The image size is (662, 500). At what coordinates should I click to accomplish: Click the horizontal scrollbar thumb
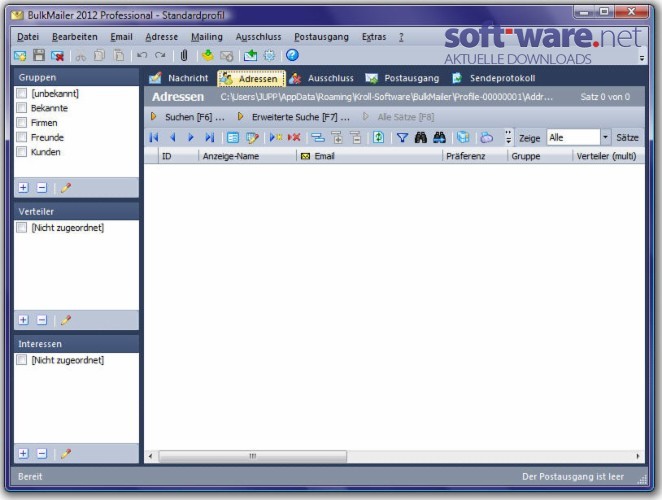click(x=252, y=456)
